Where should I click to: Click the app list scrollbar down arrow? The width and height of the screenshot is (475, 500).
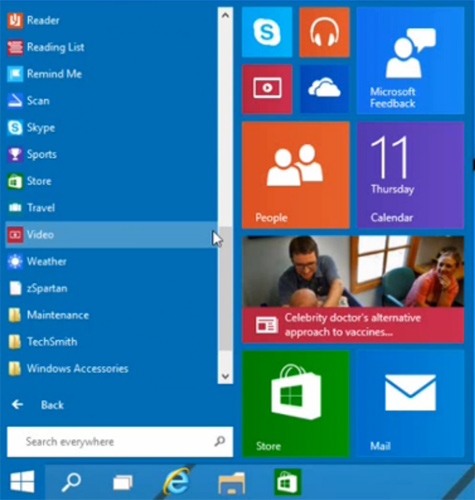[225, 377]
